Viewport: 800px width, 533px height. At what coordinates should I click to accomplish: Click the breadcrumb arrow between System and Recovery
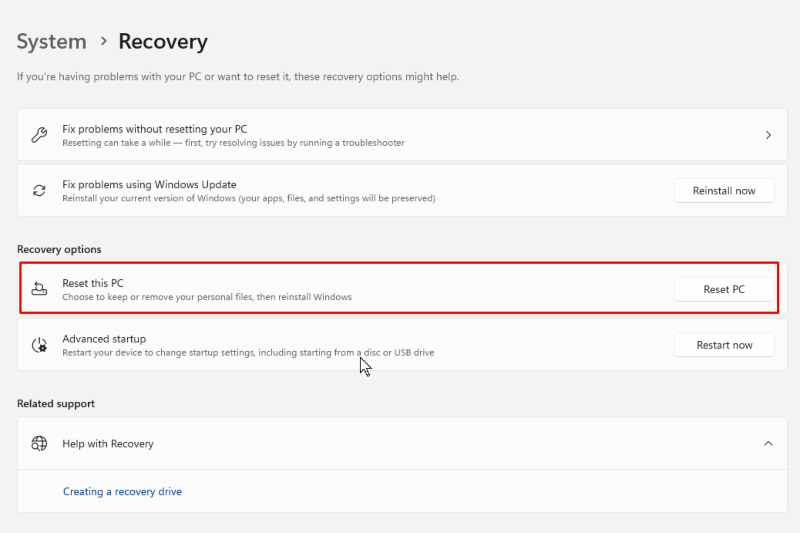click(102, 42)
